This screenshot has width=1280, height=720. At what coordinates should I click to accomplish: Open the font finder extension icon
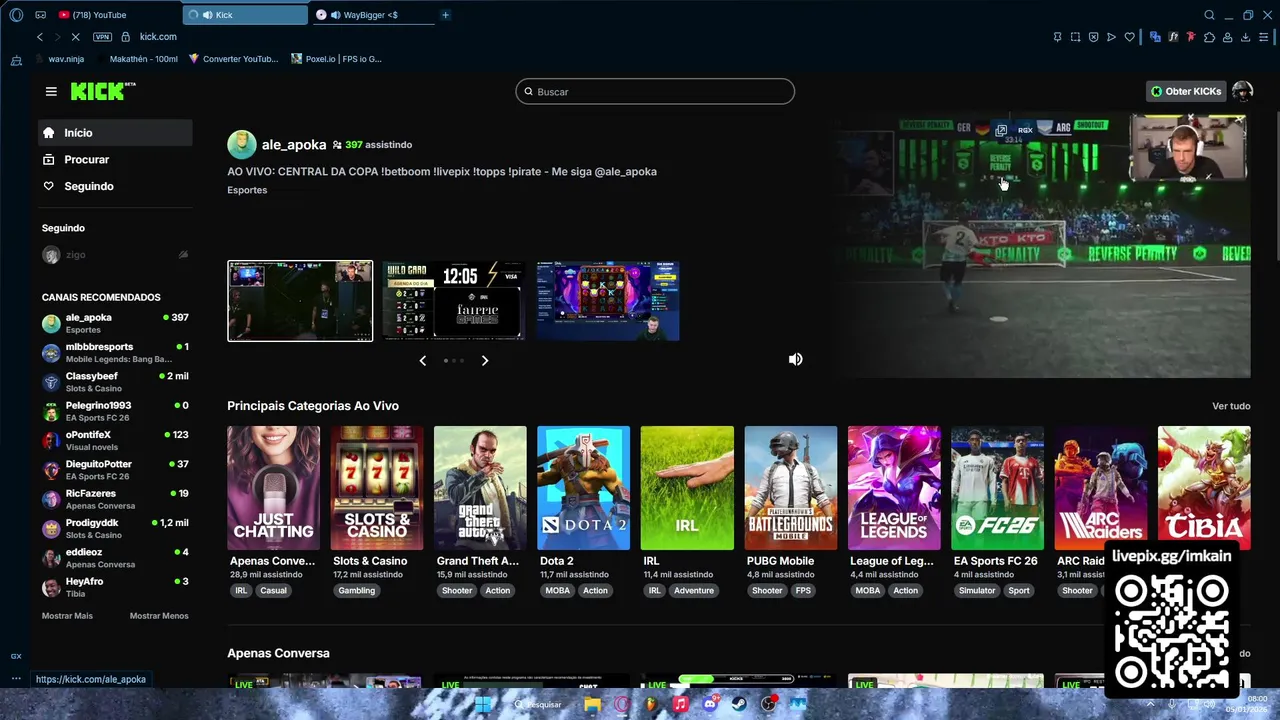click(1173, 37)
